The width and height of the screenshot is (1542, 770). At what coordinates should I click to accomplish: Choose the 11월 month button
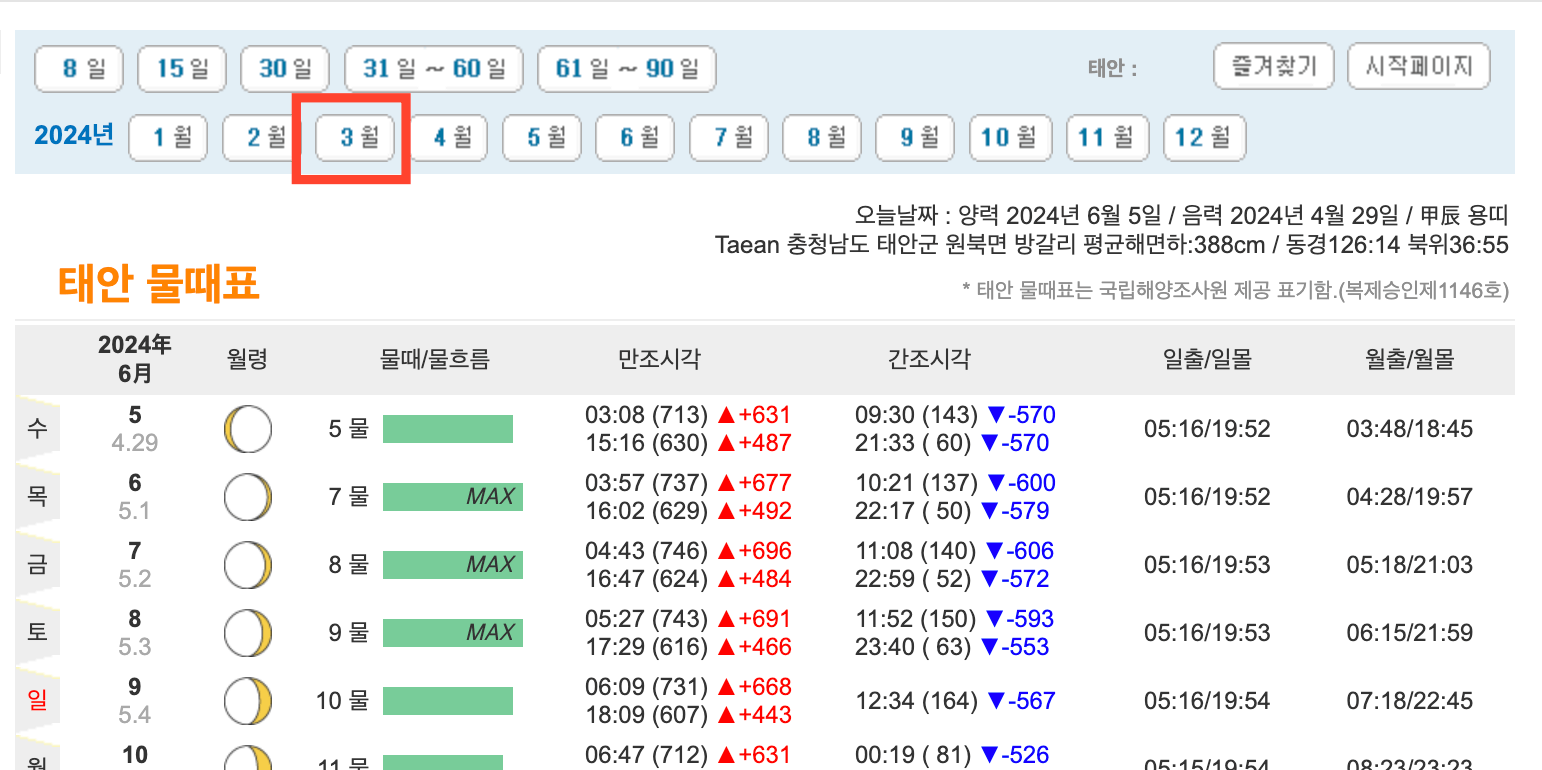pyautogui.click(x=1108, y=138)
